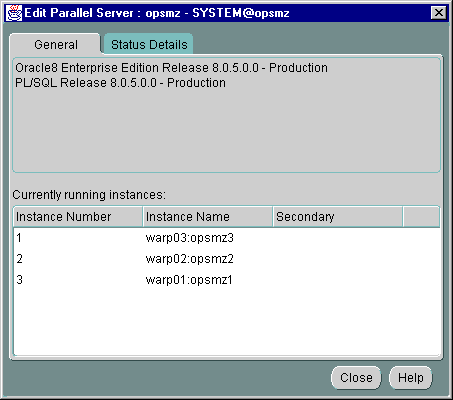Open the Status Details tab

[x=149, y=45]
